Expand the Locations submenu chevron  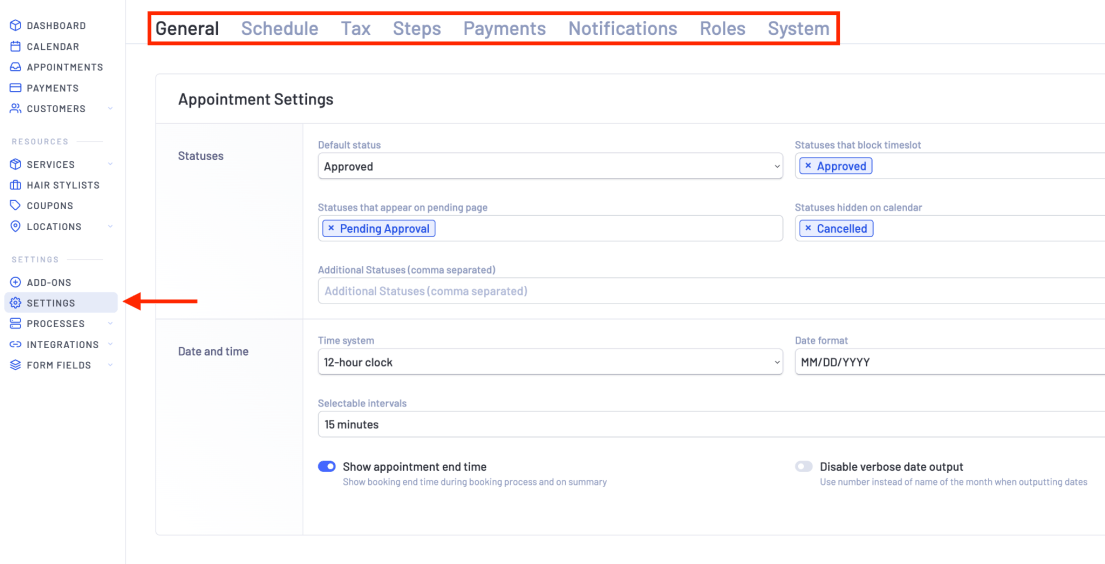tap(110, 226)
